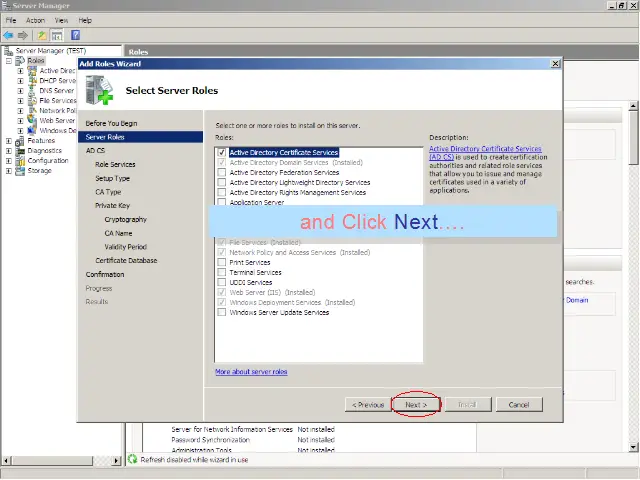Collapse the Roles tree node

9,61
